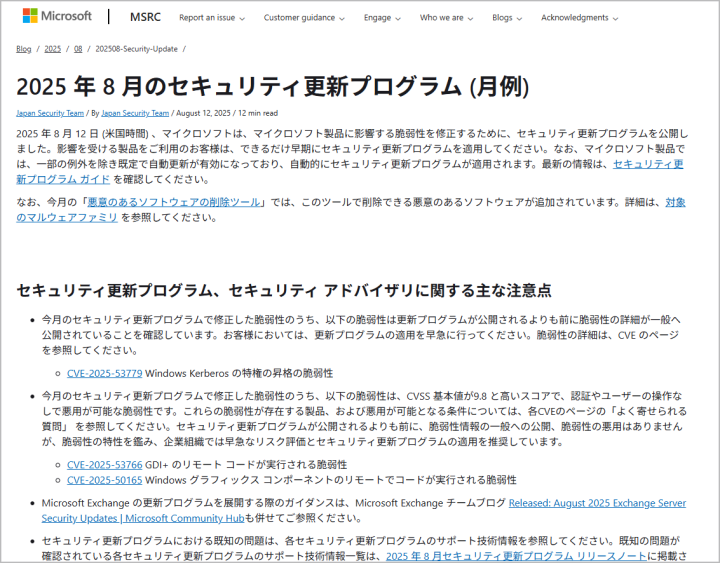Click the 12 min read text
Screen dimensions: 720x563
tap(258, 113)
